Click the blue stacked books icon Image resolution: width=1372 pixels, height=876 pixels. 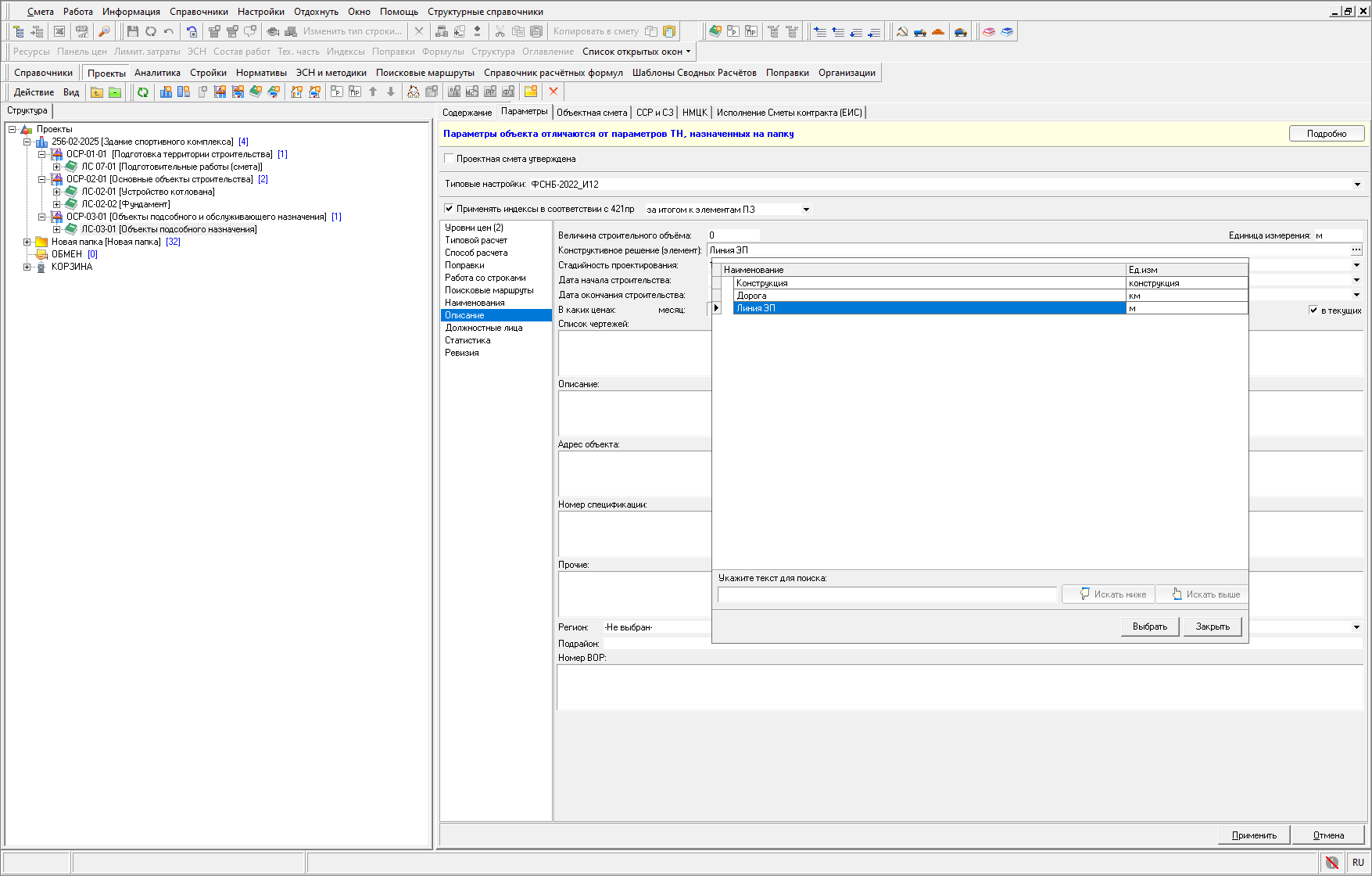(1007, 31)
